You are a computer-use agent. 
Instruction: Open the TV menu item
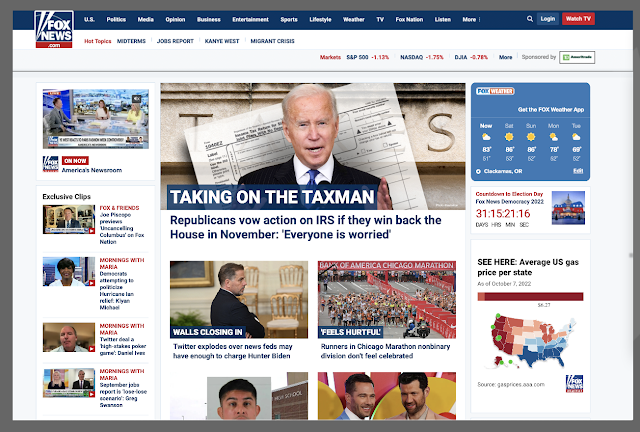coord(380,19)
